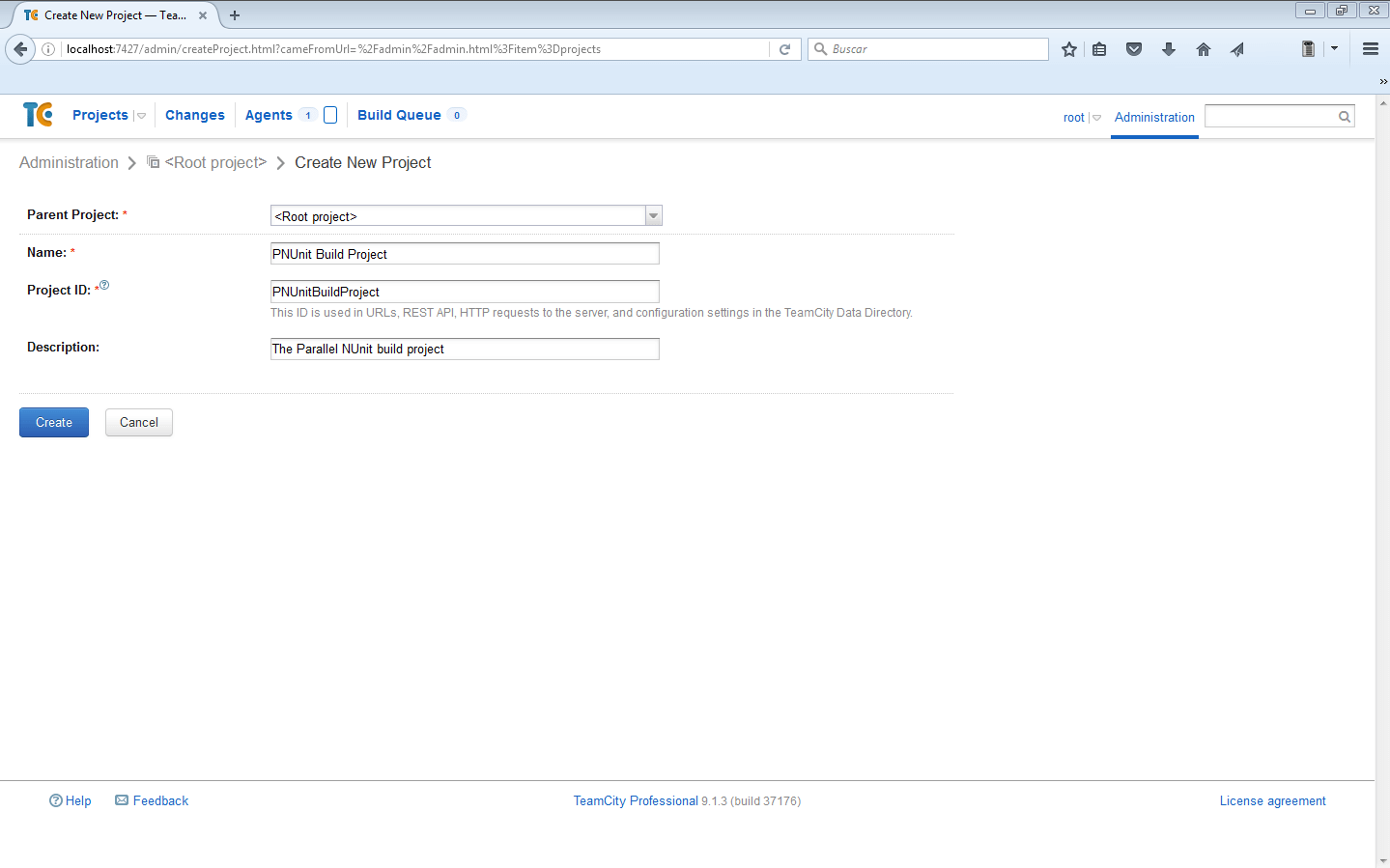Click the browser back arrow
Viewport: 1390px width, 868px height.
pos(20,49)
